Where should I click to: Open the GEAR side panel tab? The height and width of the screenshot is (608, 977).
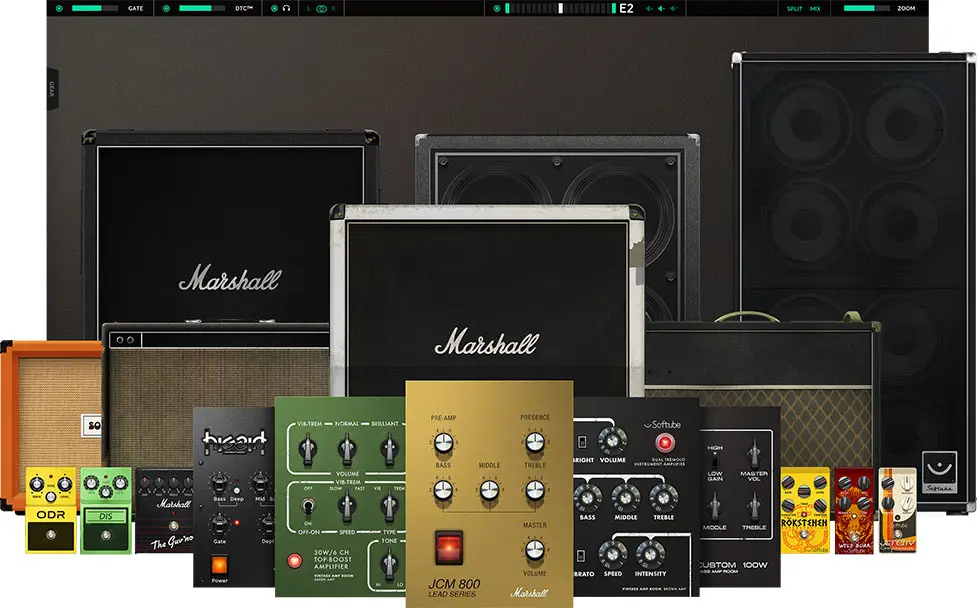tap(52, 90)
